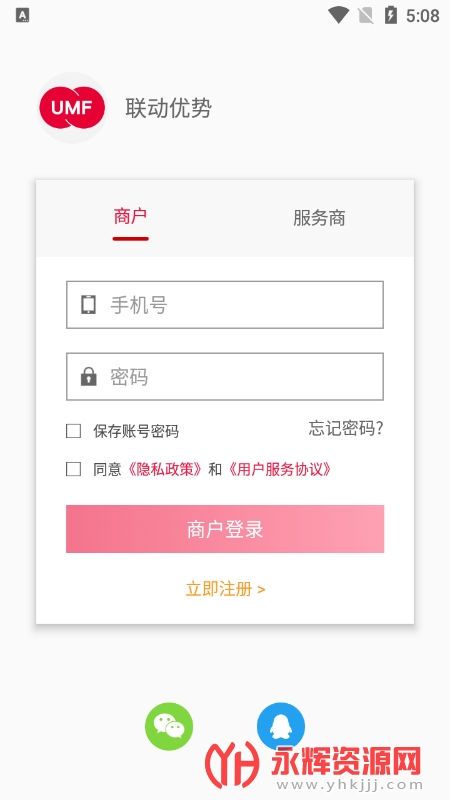The width and height of the screenshot is (450, 800).
Task: Switch to the 服务商 tab
Action: [x=319, y=218]
